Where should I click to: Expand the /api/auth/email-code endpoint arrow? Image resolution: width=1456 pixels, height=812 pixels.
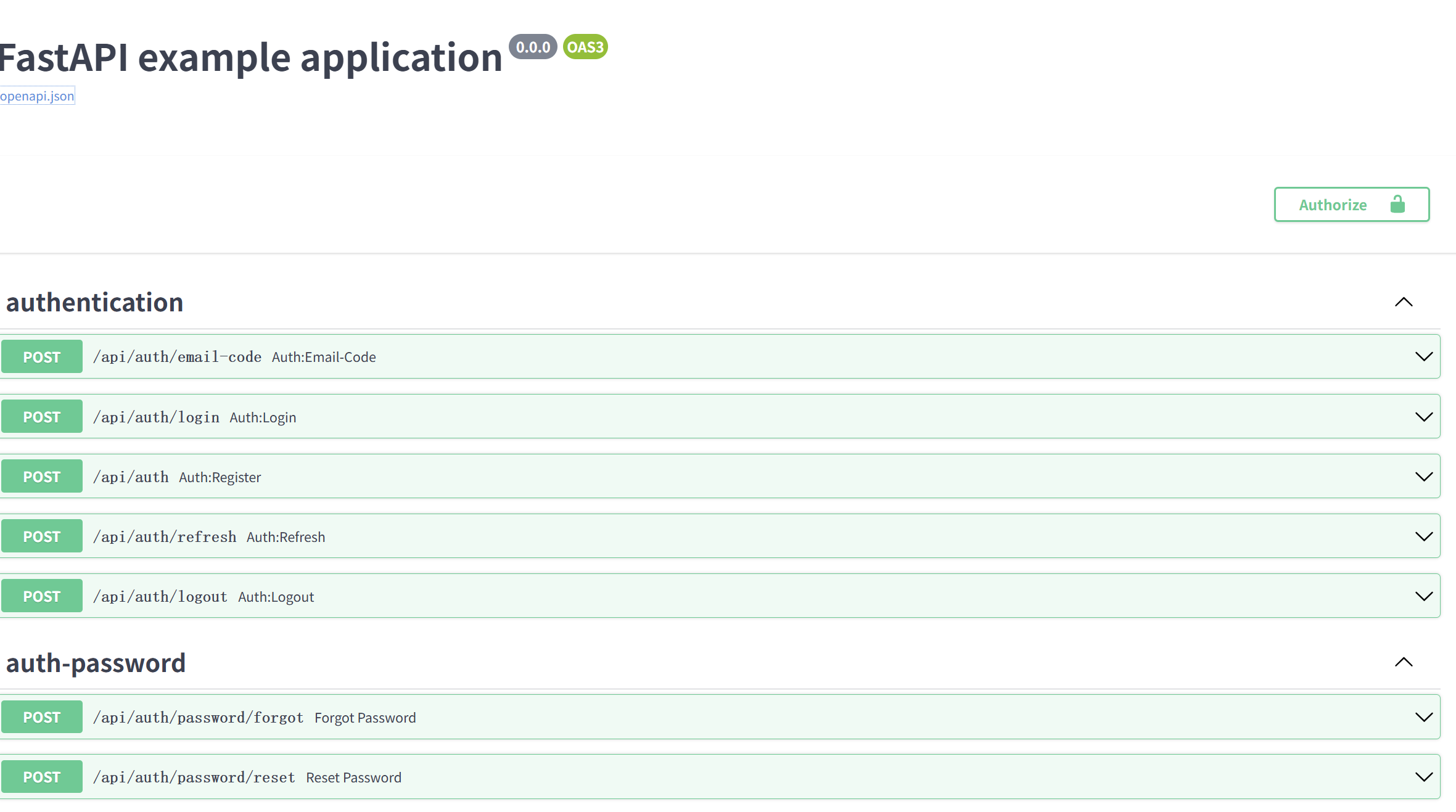pos(1423,356)
